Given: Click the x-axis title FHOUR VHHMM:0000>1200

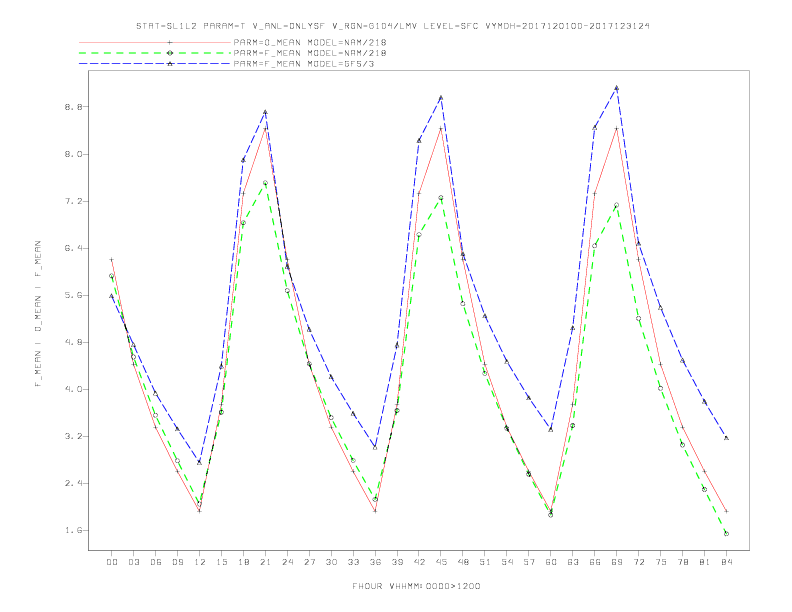Looking at the screenshot, I should [416, 586].
